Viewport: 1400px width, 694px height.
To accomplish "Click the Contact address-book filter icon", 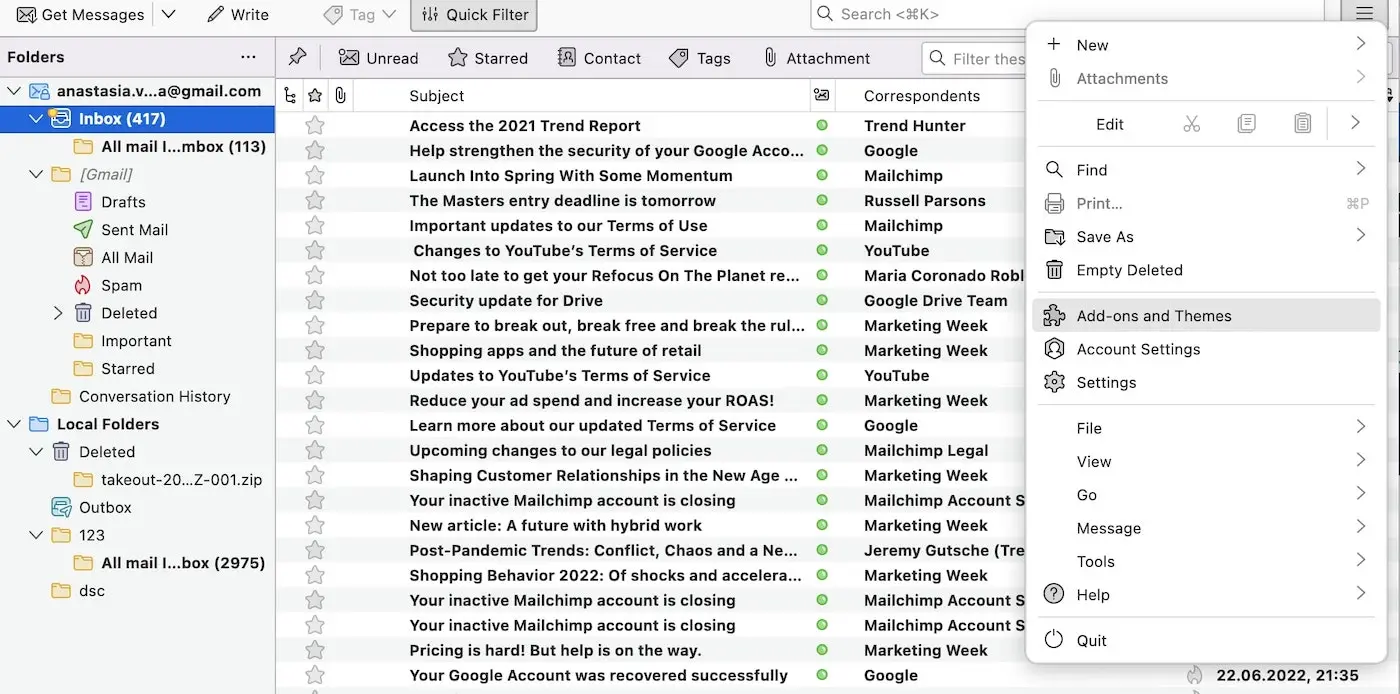I will [x=567, y=58].
